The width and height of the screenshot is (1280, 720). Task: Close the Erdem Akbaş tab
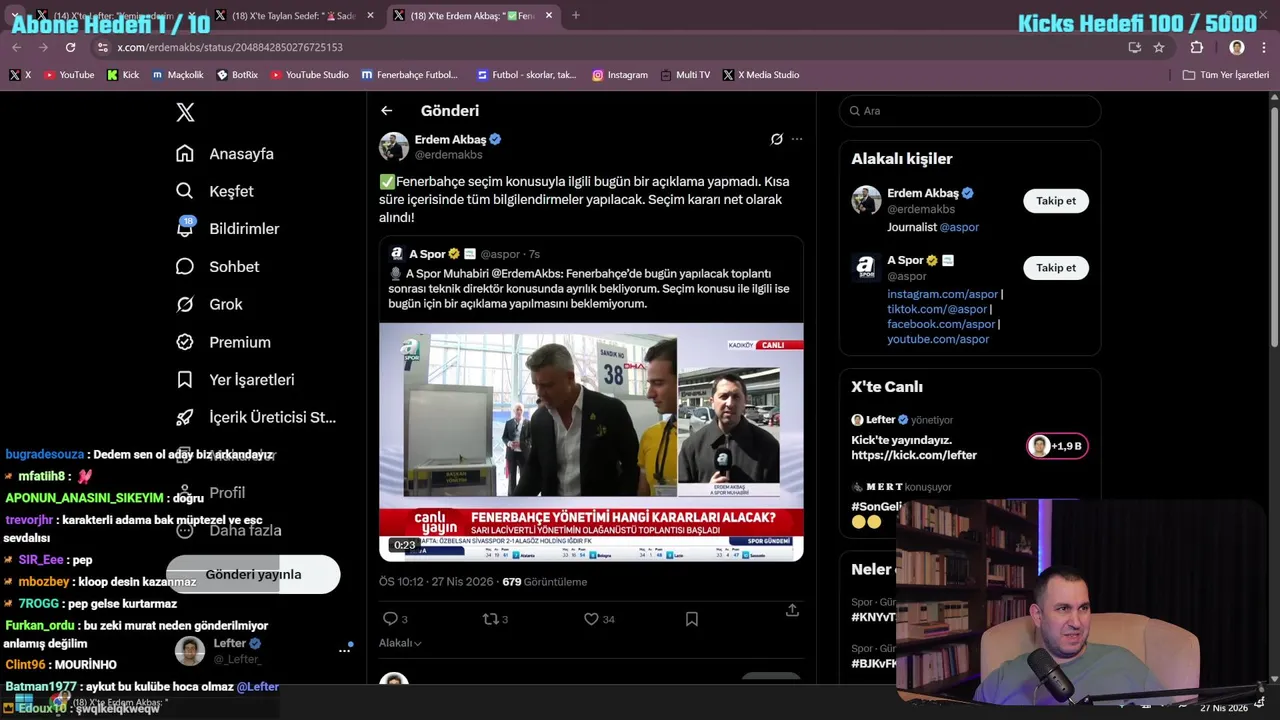[x=549, y=15]
